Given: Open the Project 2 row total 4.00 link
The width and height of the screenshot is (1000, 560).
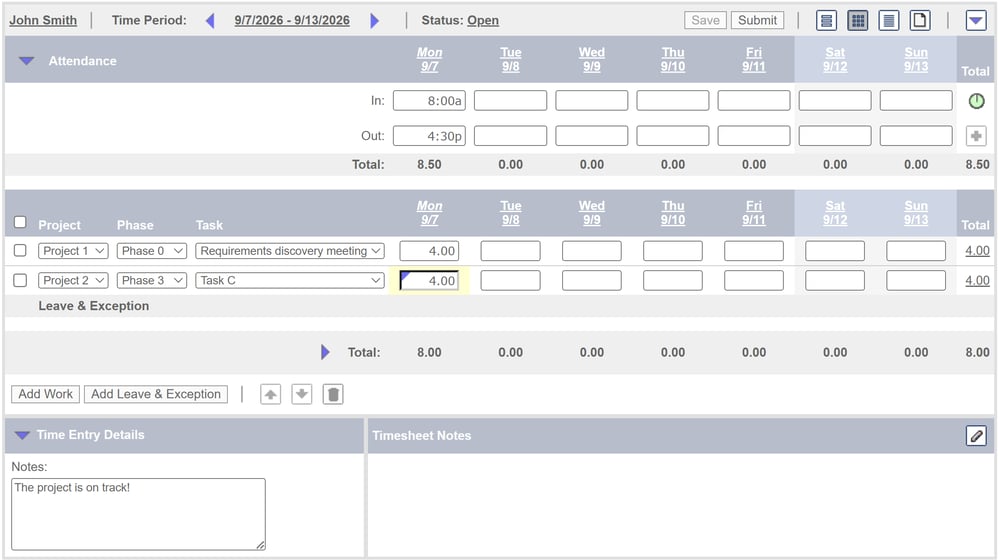Looking at the screenshot, I should pyautogui.click(x=977, y=281).
